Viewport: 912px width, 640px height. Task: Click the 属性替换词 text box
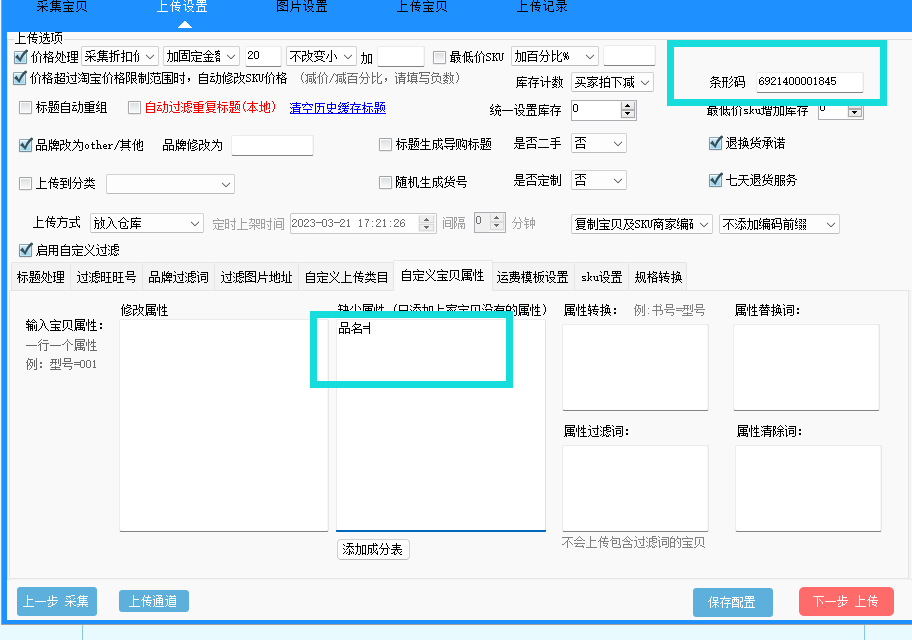[806, 367]
